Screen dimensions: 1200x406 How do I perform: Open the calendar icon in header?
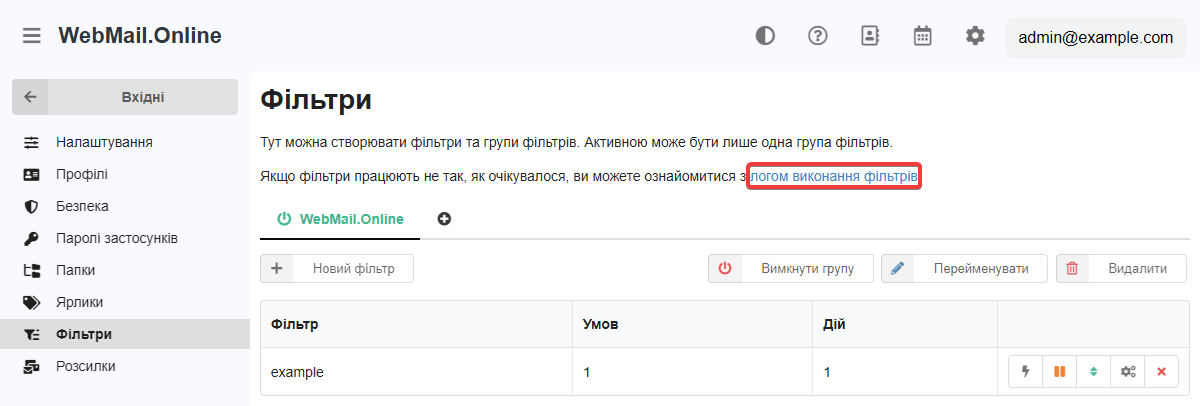pos(923,36)
